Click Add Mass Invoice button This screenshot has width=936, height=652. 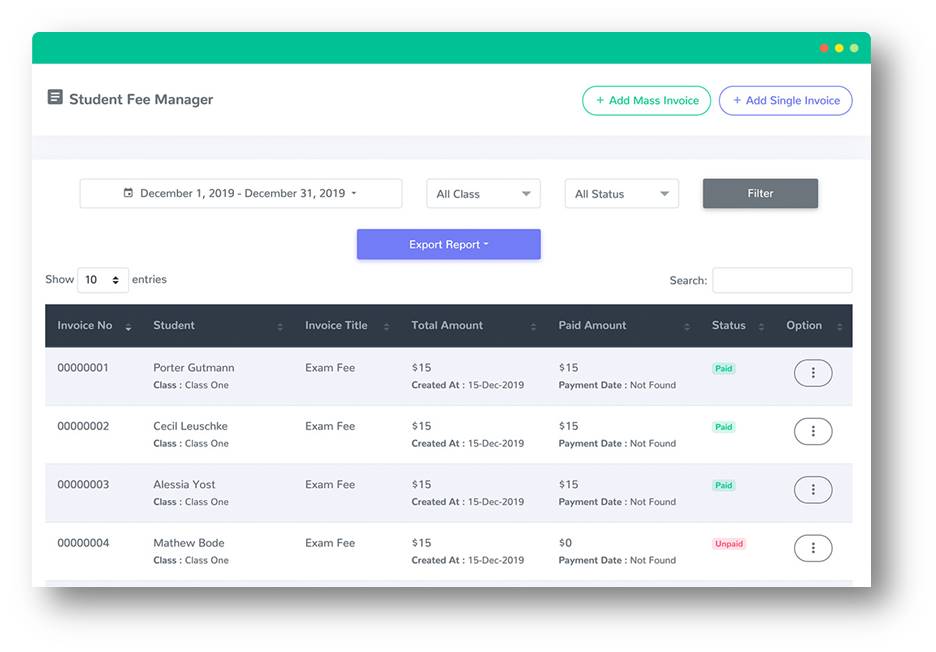pyautogui.click(x=646, y=101)
